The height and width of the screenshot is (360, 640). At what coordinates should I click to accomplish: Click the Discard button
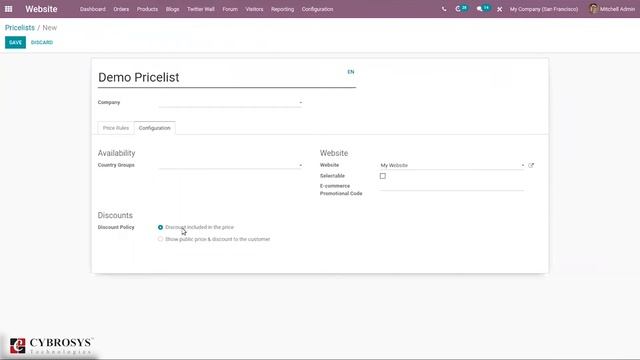[42, 42]
